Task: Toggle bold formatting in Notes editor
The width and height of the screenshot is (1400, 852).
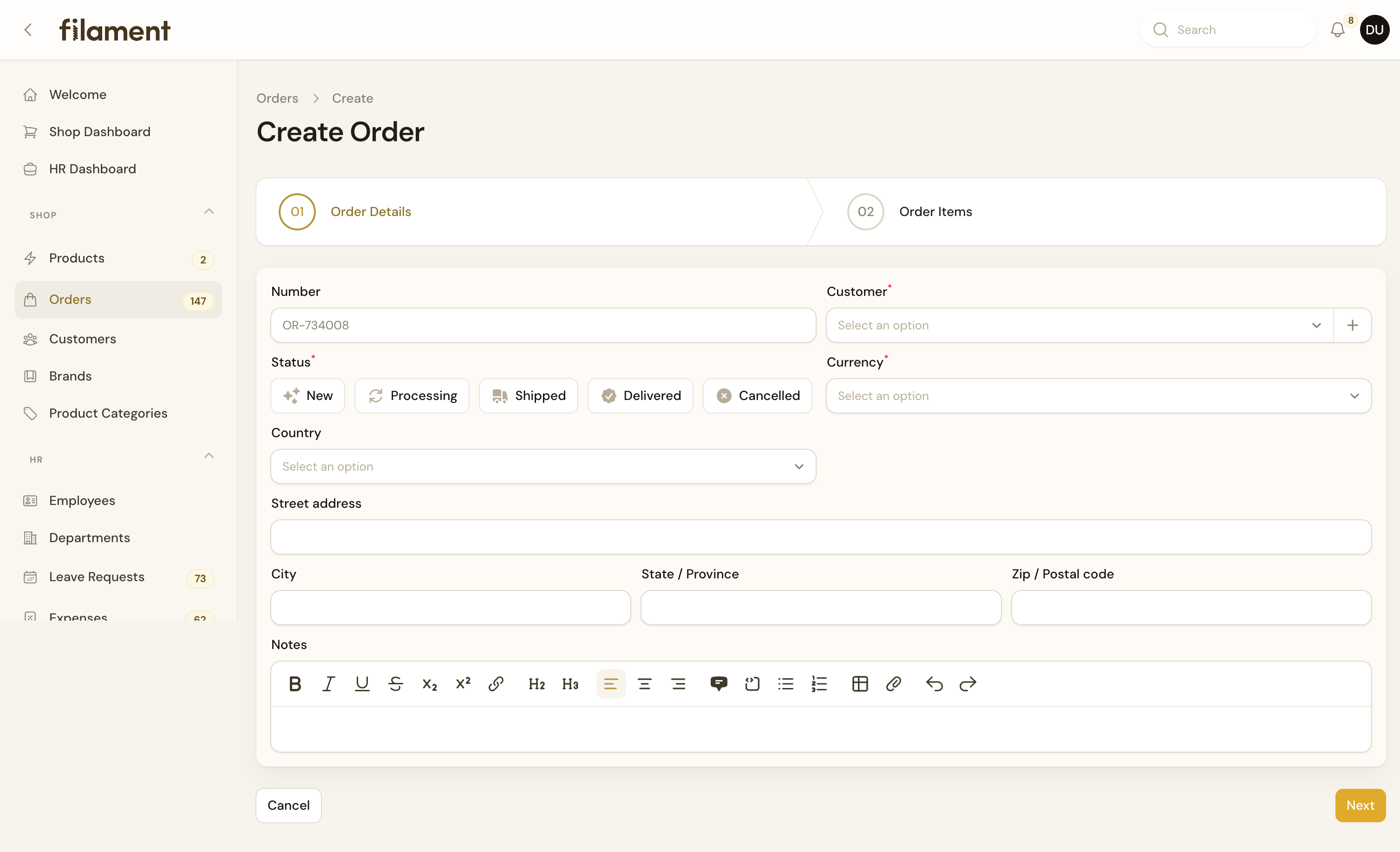Action: 295,684
